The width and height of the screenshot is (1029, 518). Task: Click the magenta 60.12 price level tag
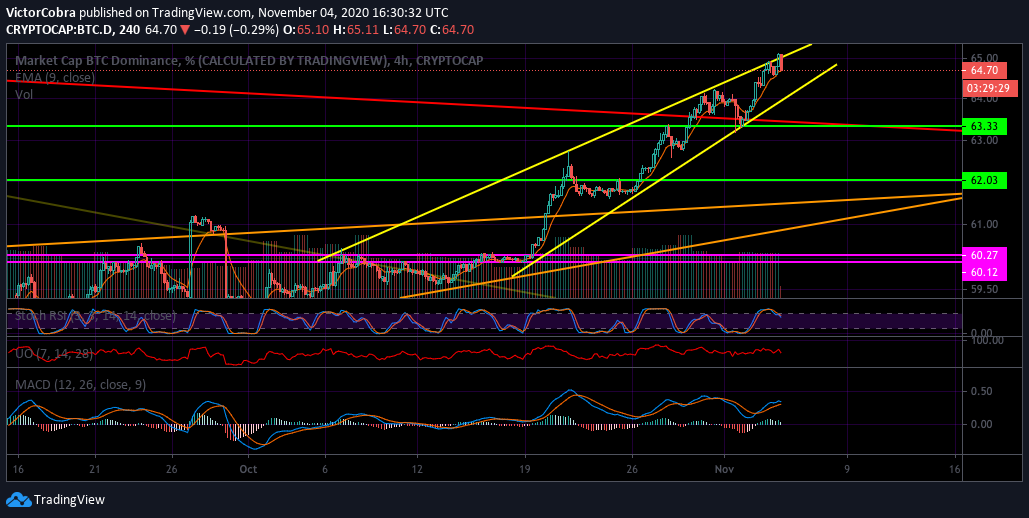(x=983, y=272)
